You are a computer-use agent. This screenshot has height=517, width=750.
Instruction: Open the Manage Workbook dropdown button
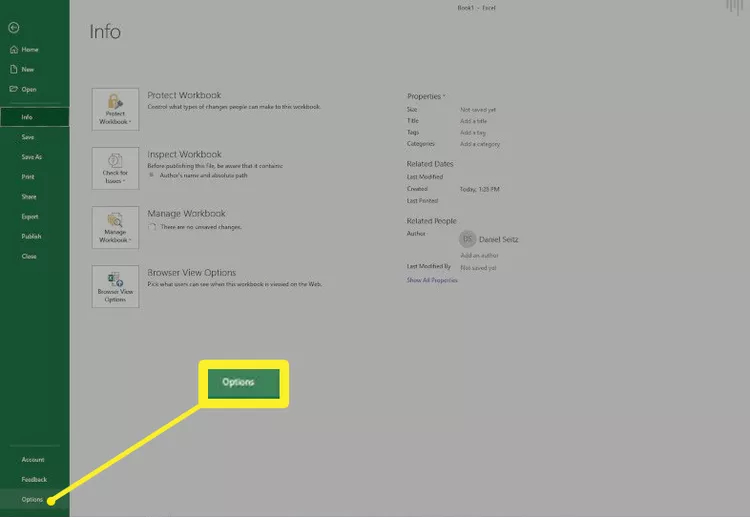point(115,228)
